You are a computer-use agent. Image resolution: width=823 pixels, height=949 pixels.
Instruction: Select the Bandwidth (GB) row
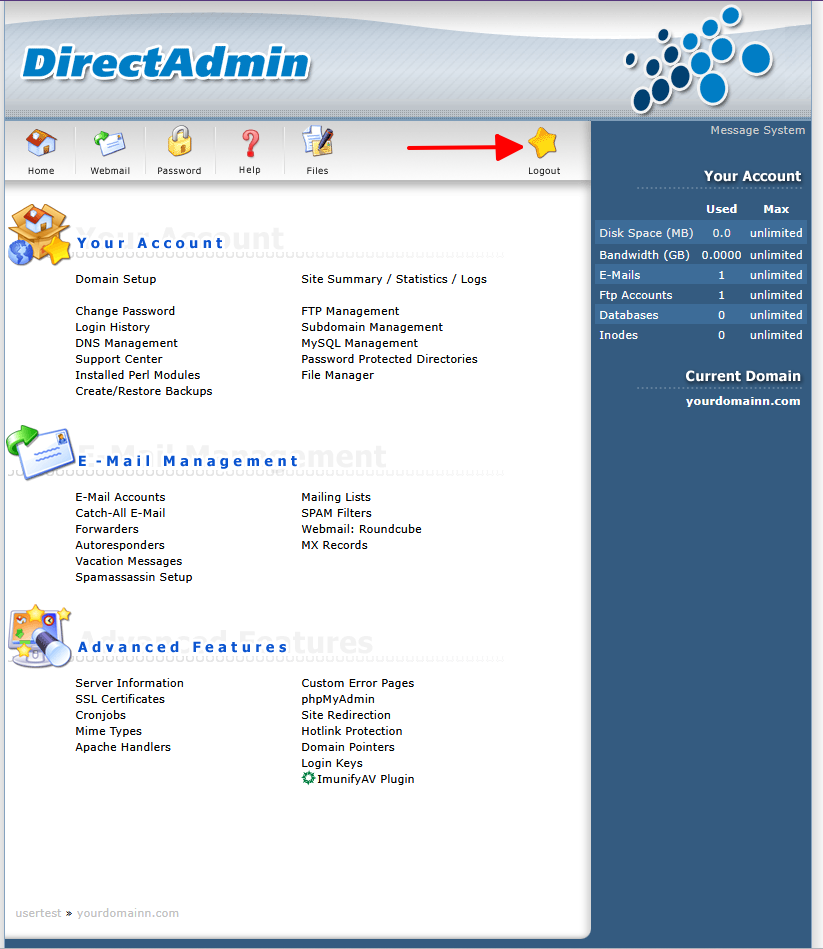(x=701, y=255)
